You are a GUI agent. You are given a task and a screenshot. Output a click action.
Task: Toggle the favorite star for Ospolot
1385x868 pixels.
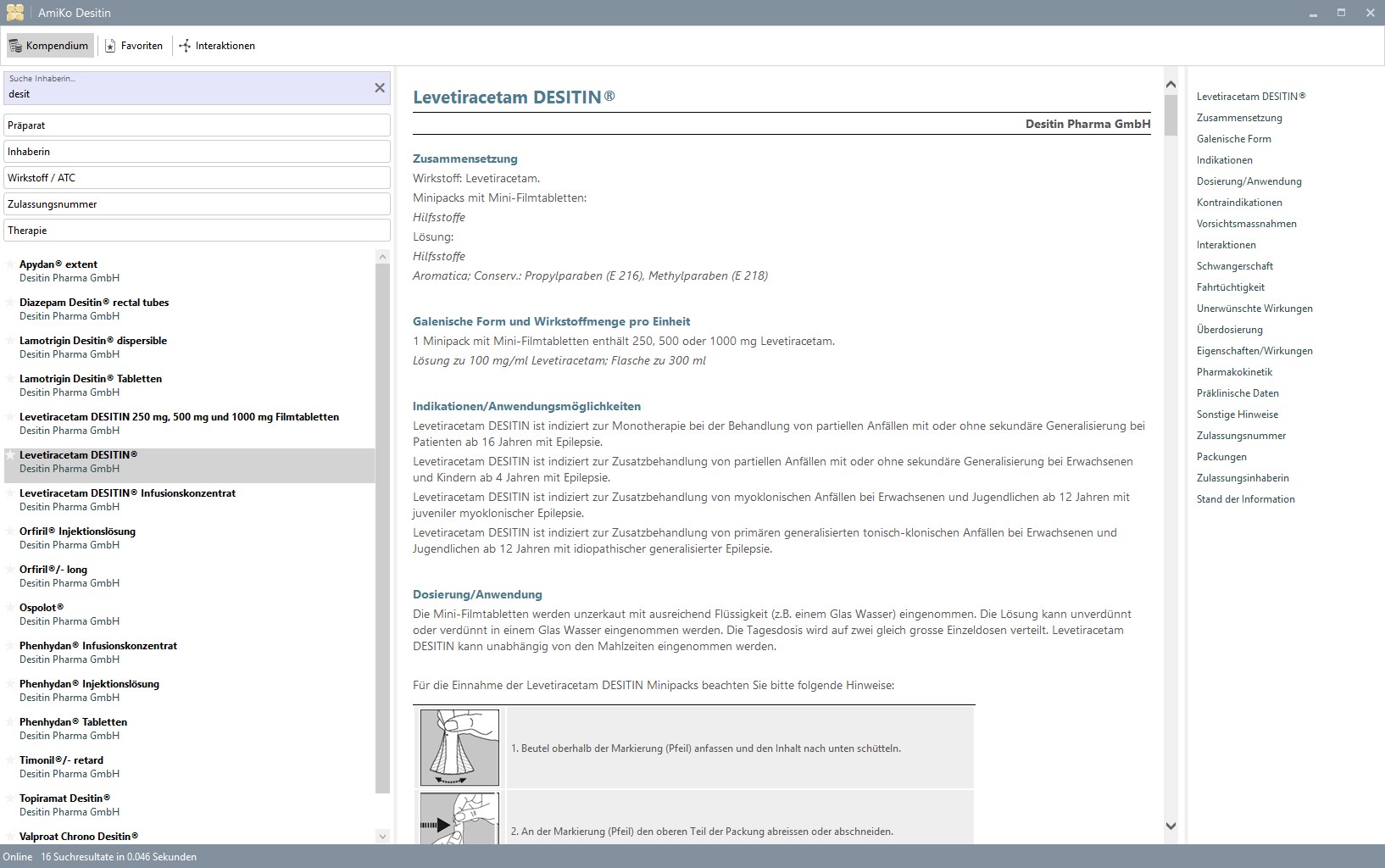pos(10,607)
